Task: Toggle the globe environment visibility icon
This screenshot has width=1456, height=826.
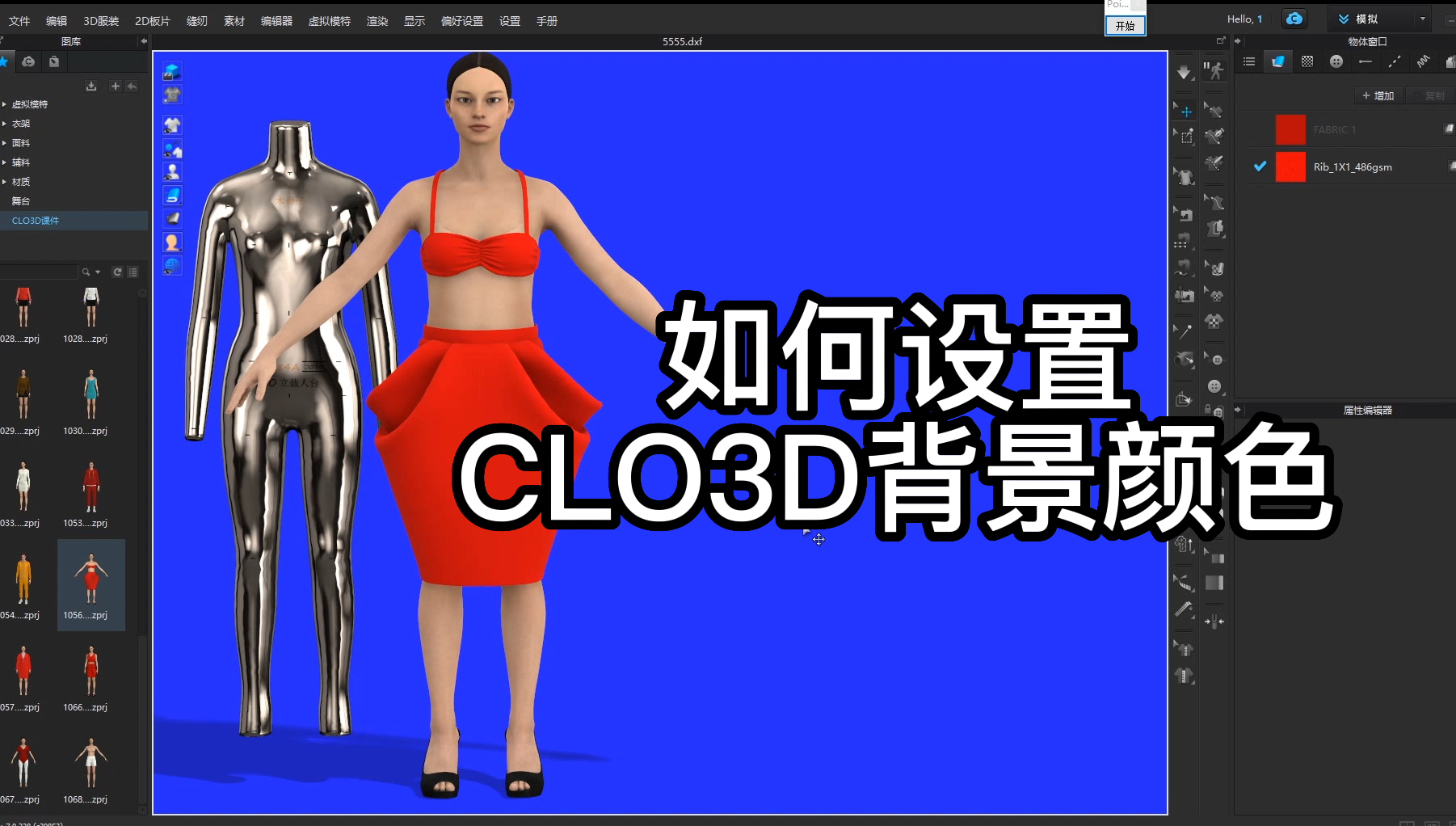Action: tap(171, 265)
